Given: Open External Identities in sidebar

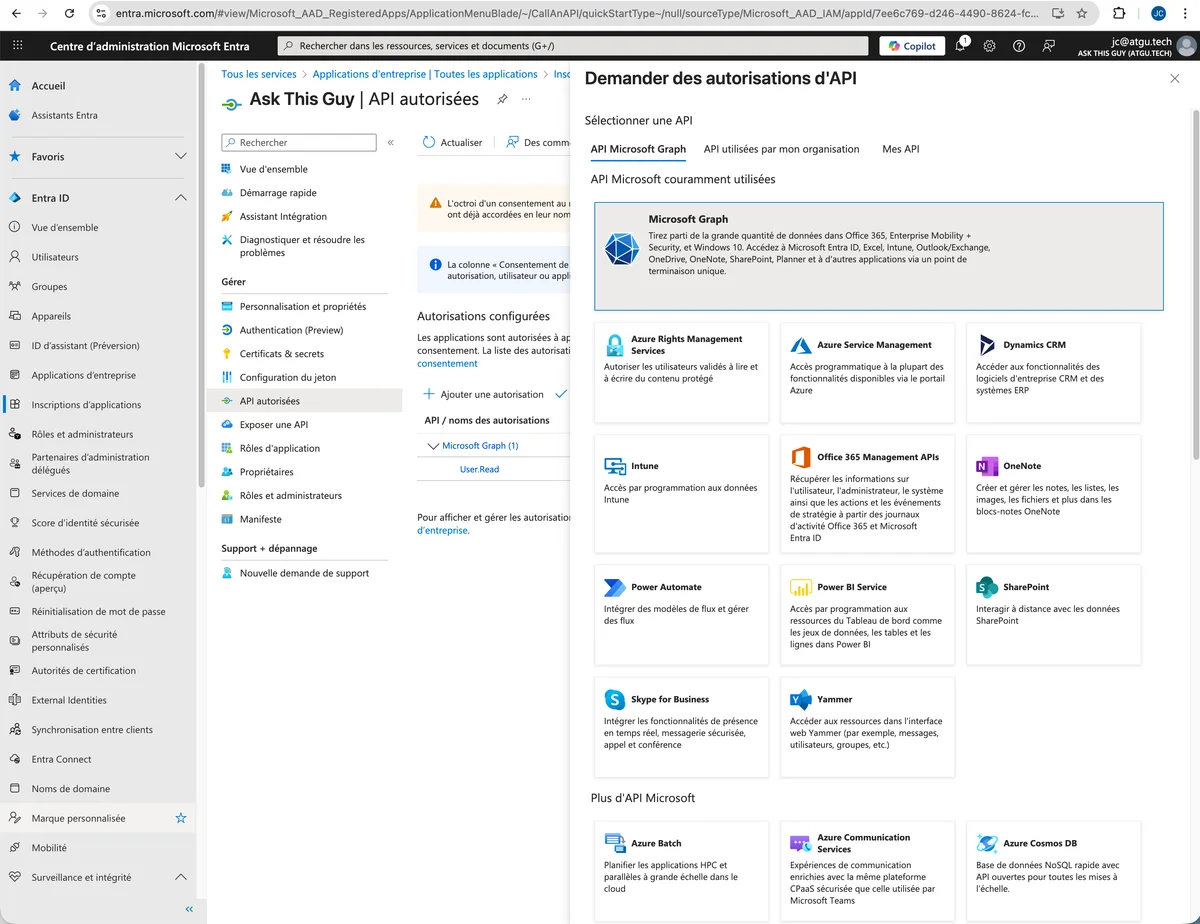Looking at the screenshot, I should pos(69,700).
